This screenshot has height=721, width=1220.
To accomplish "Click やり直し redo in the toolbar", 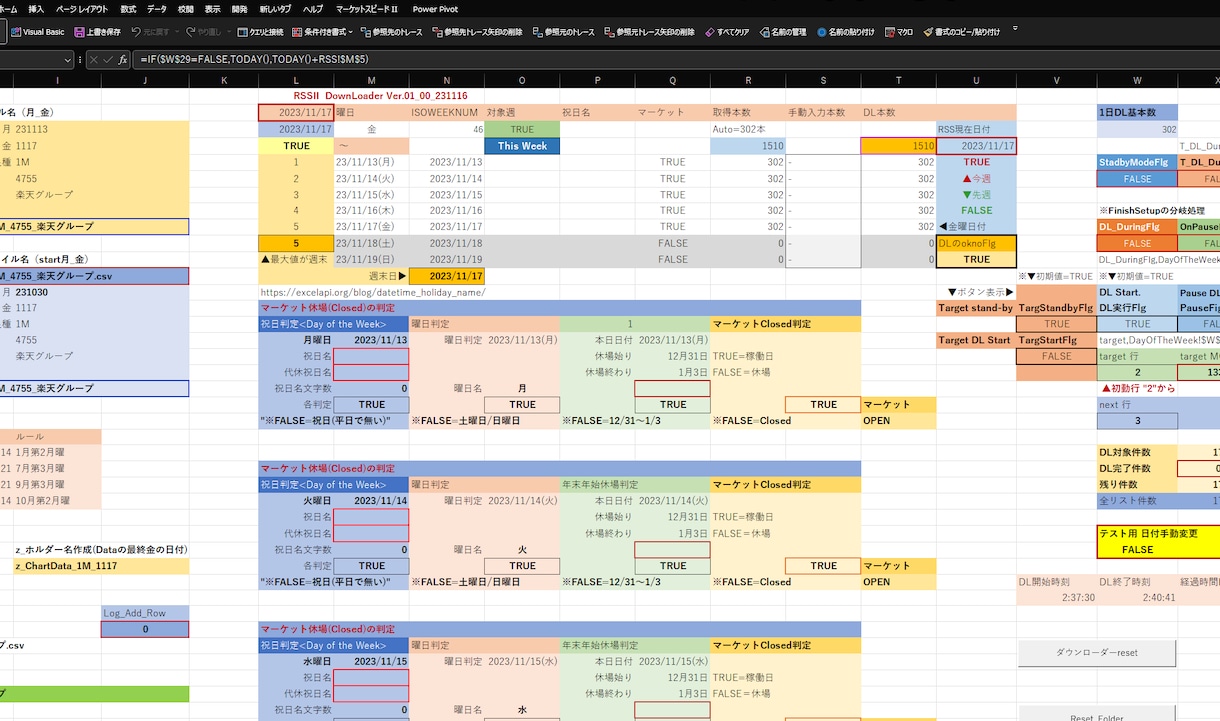I will pos(203,32).
